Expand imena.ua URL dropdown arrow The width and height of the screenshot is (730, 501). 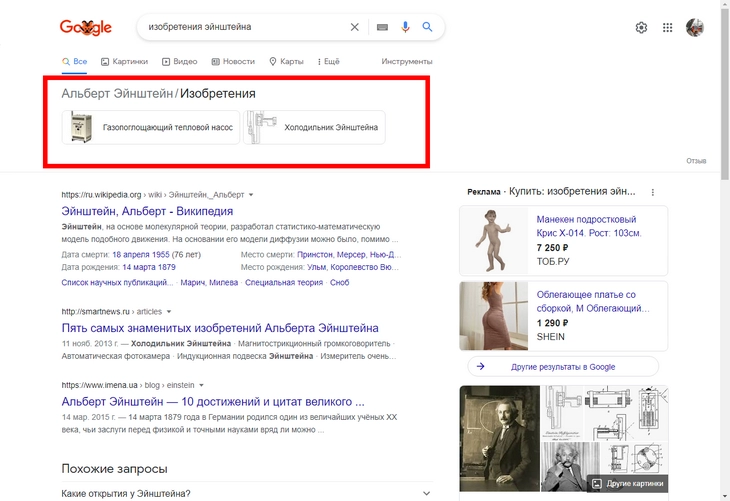click(202, 385)
